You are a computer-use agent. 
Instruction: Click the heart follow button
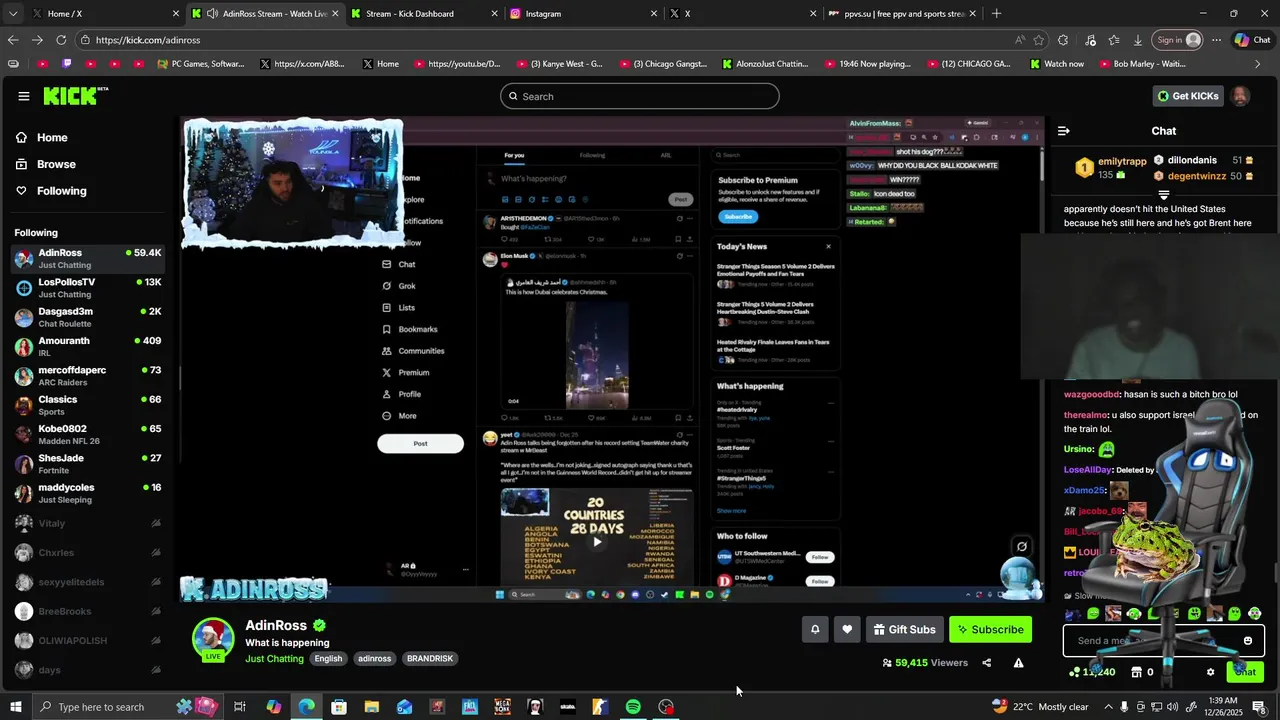click(847, 629)
